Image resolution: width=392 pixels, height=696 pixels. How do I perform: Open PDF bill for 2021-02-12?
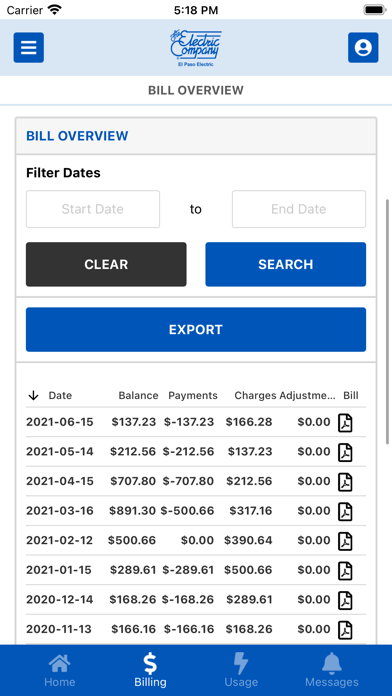point(345,541)
